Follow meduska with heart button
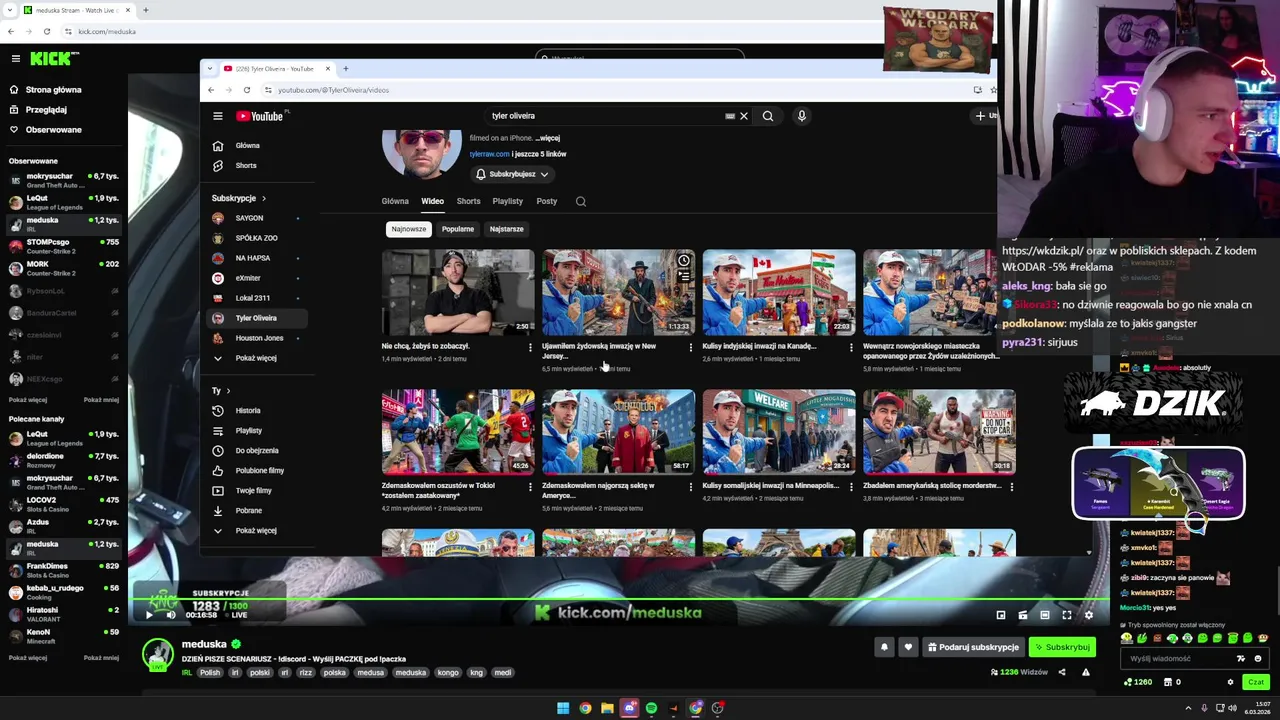1280x720 pixels. tap(908, 647)
